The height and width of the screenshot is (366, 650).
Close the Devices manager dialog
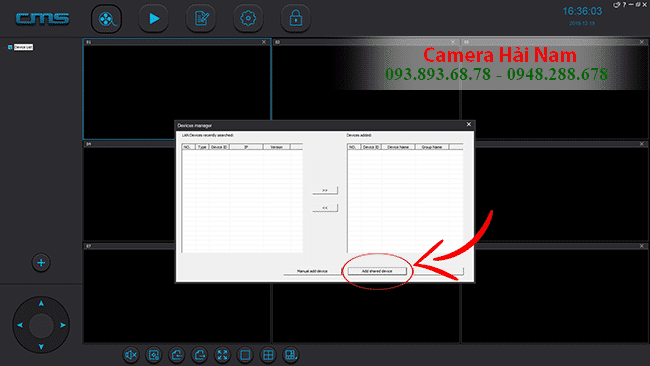tap(469, 124)
